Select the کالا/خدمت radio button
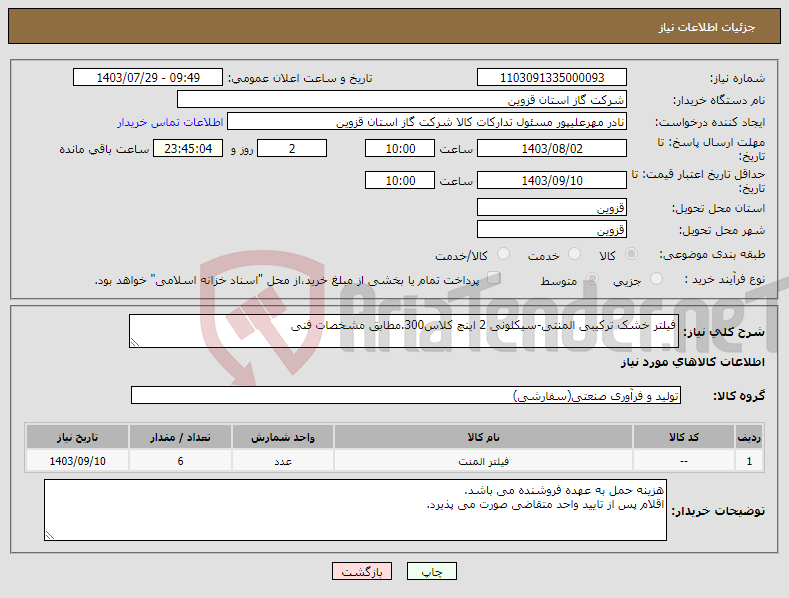This screenshot has width=789, height=598. click(503, 254)
